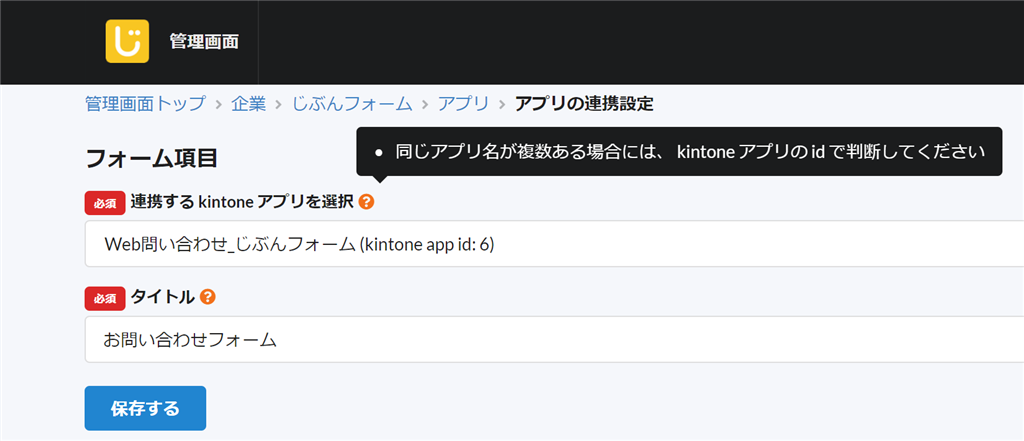Screen dimensions: 1024x441
Task: Click the 必須 badge before タイトル label
Action: click(x=104, y=299)
